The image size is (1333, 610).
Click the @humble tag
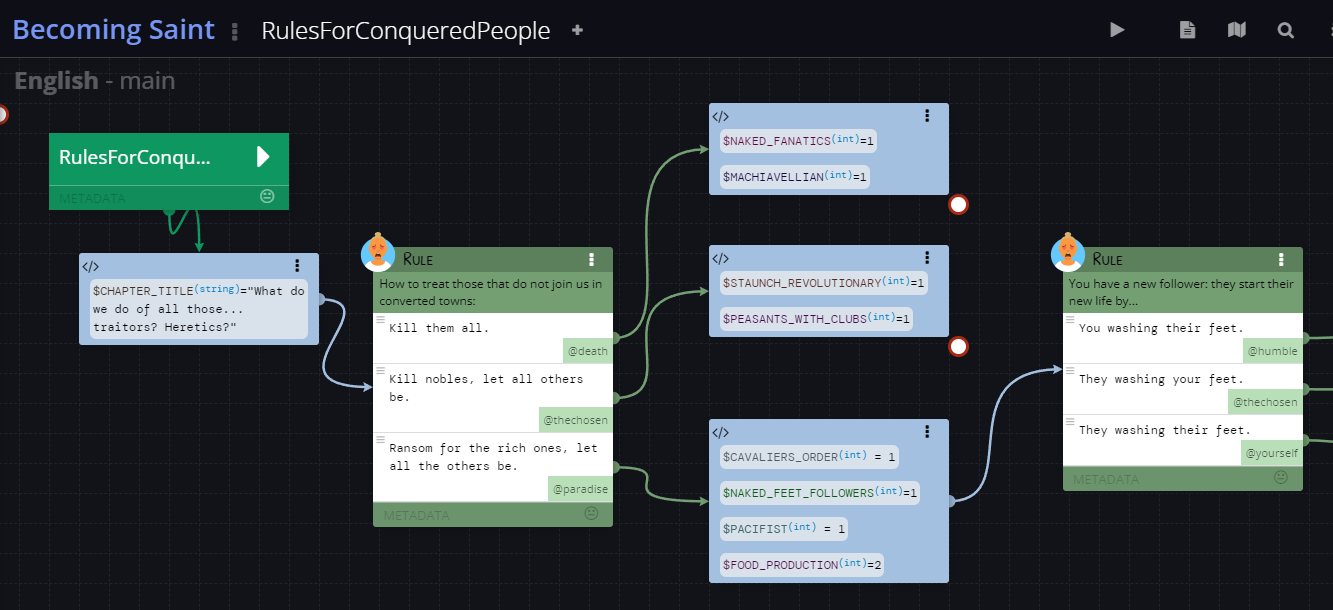pos(1272,350)
